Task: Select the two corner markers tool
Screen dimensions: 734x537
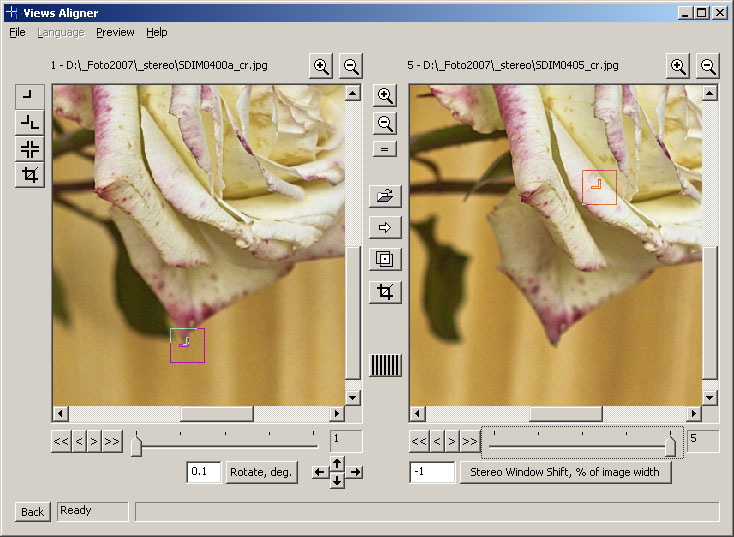Action: tap(30, 123)
